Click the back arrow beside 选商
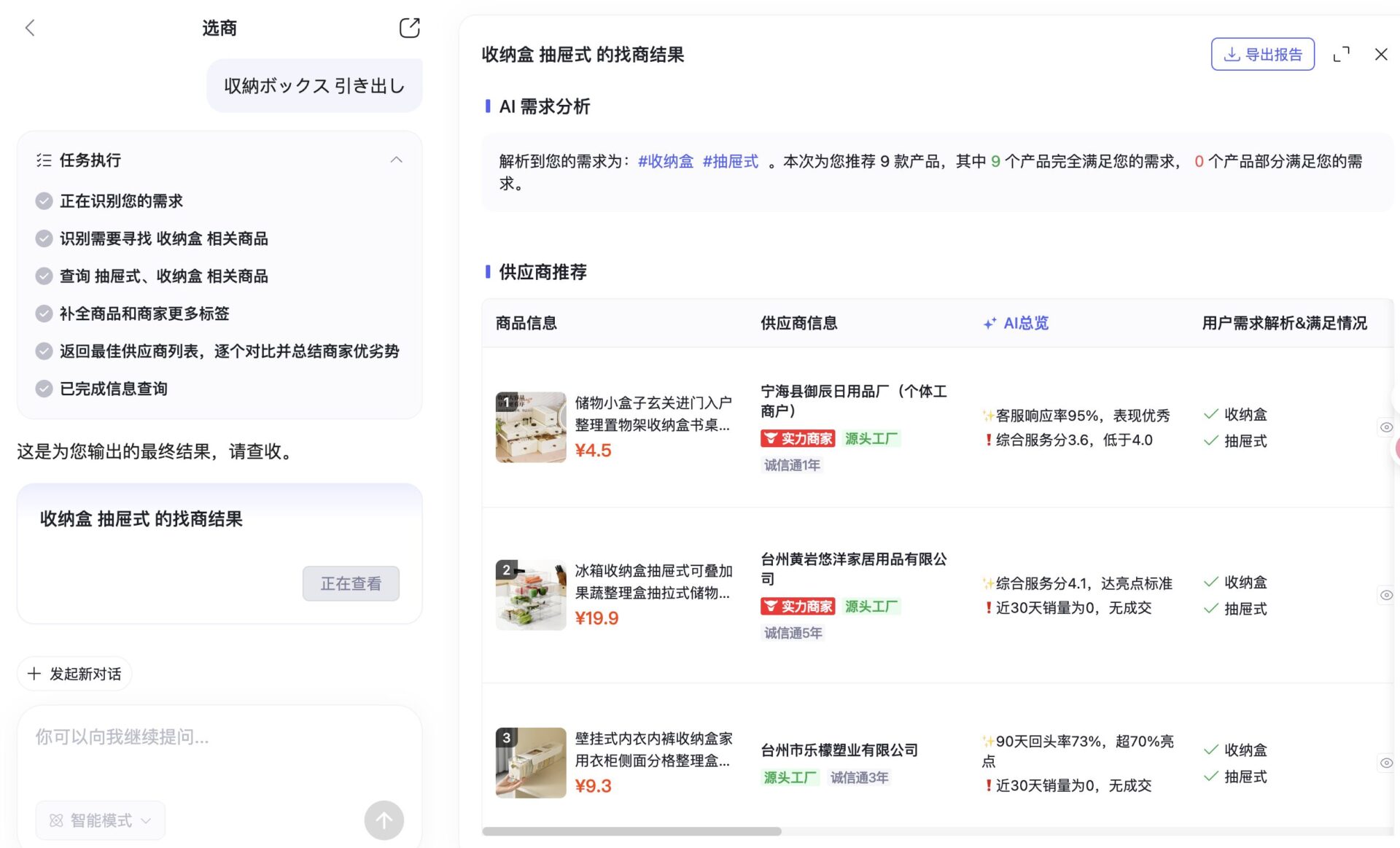 click(30, 27)
